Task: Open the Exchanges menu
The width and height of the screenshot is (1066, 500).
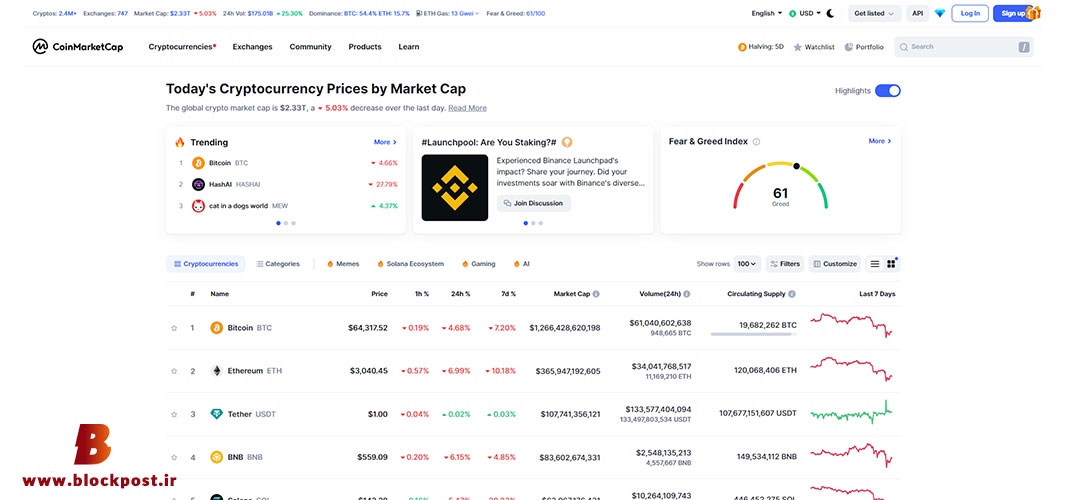Action: pyautogui.click(x=252, y=47)
